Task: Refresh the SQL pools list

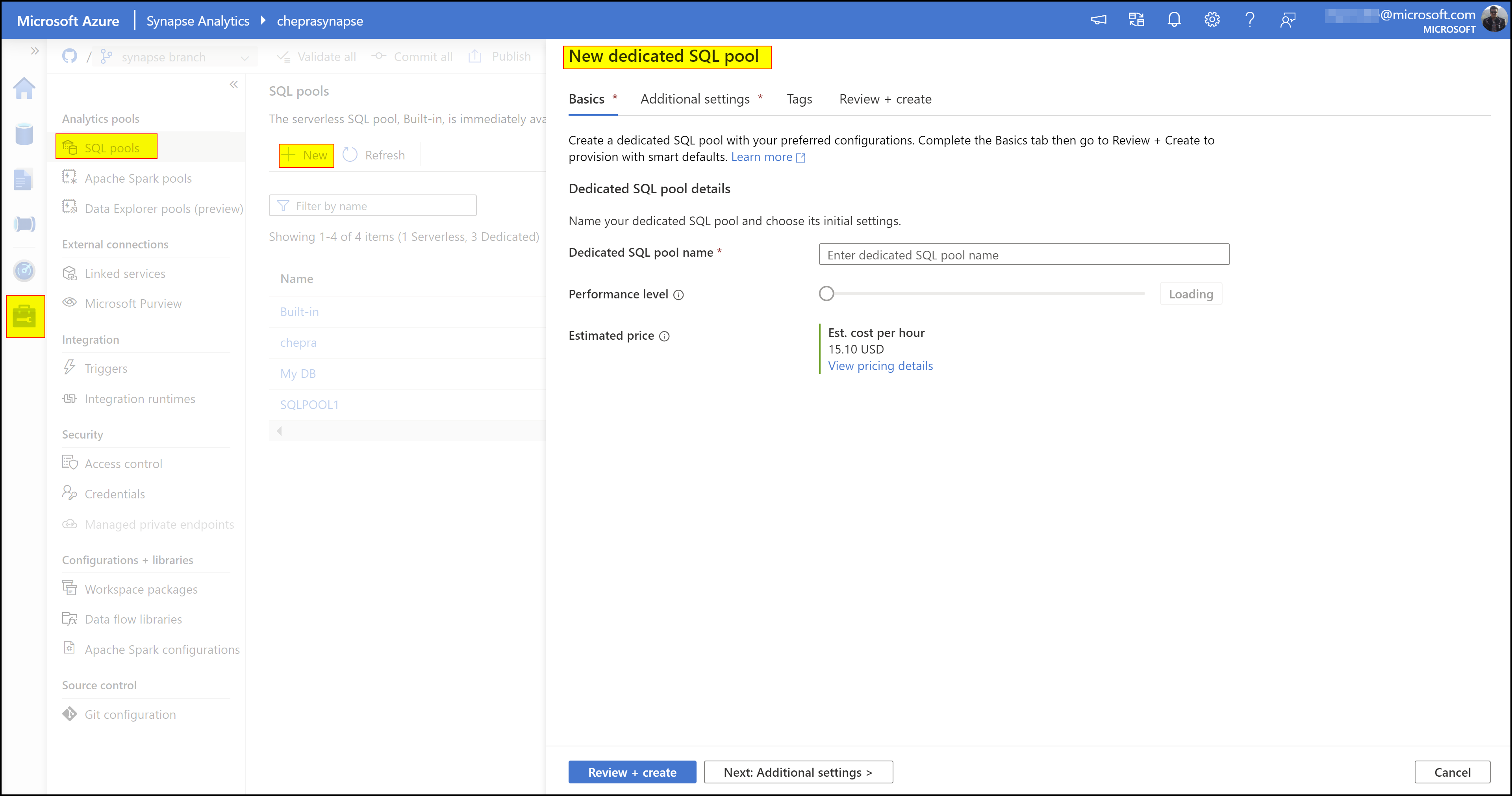Action: point(374,155)
